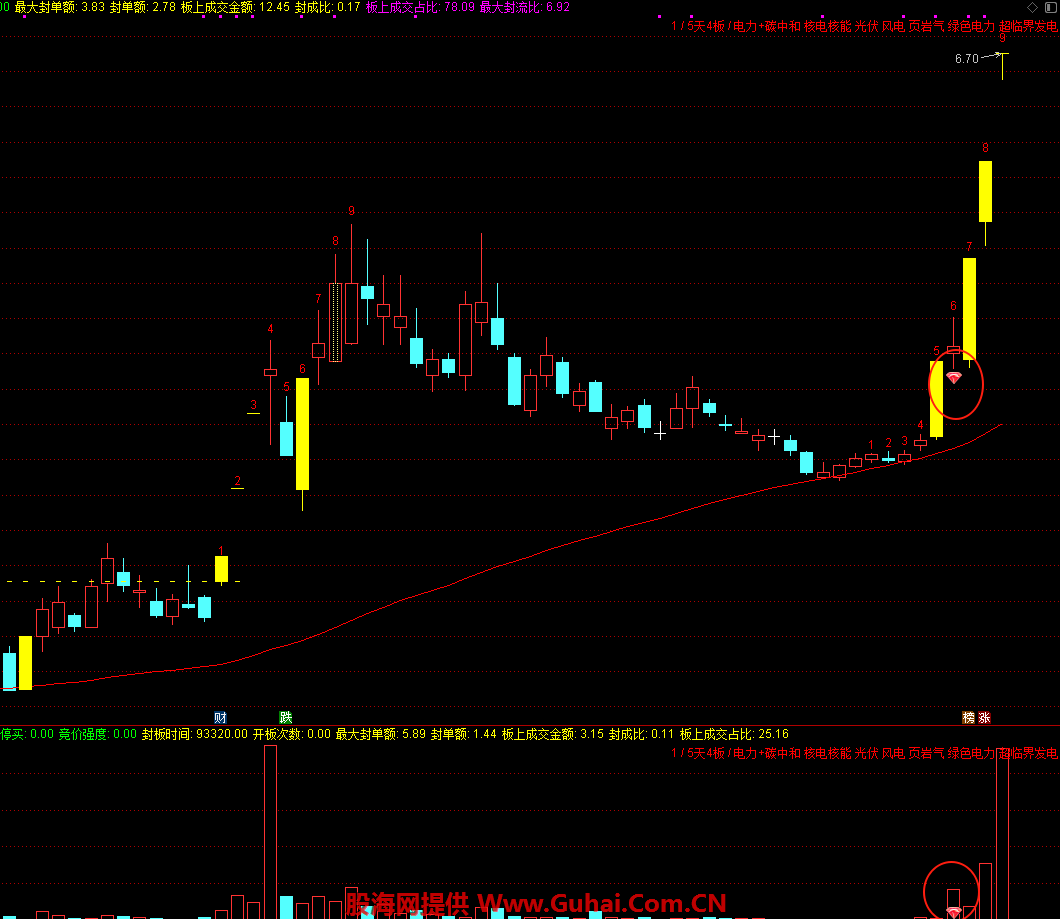
Task: Toggle the side panel layout icon
Action: coord(1051,7)
